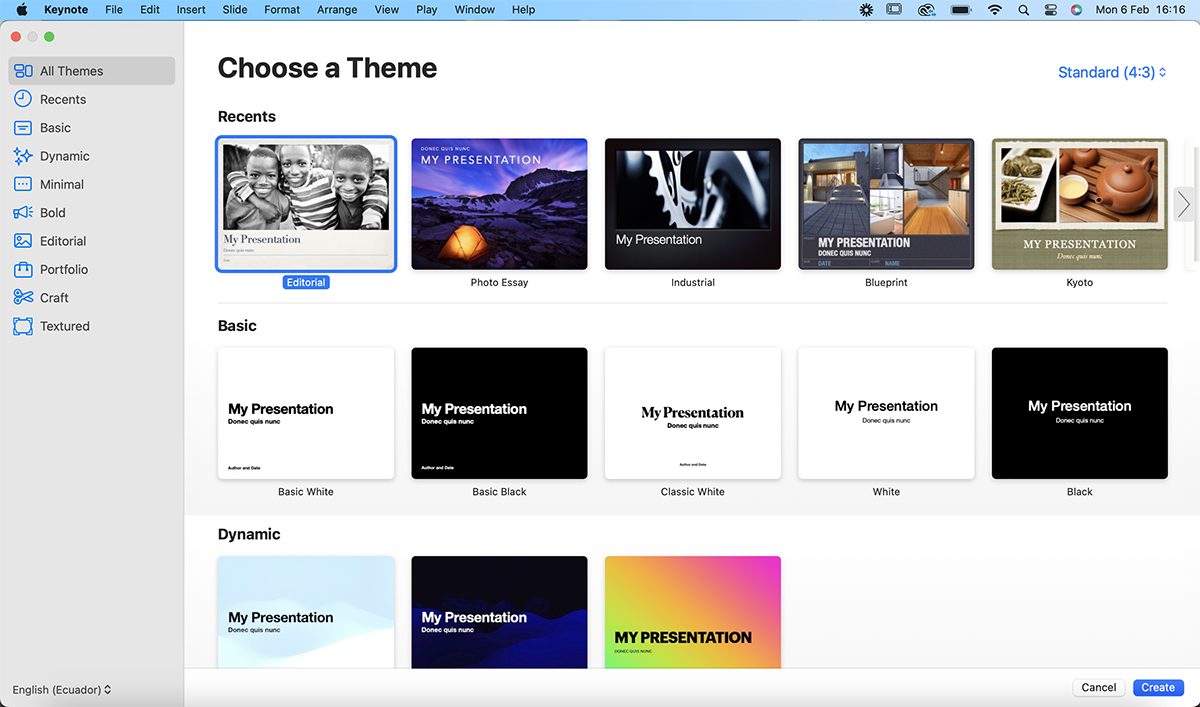The height and width of the screenshot is (707, 1200).
Task: Select the Photo Essay theme thumbnail
Action: coord(499,204)
